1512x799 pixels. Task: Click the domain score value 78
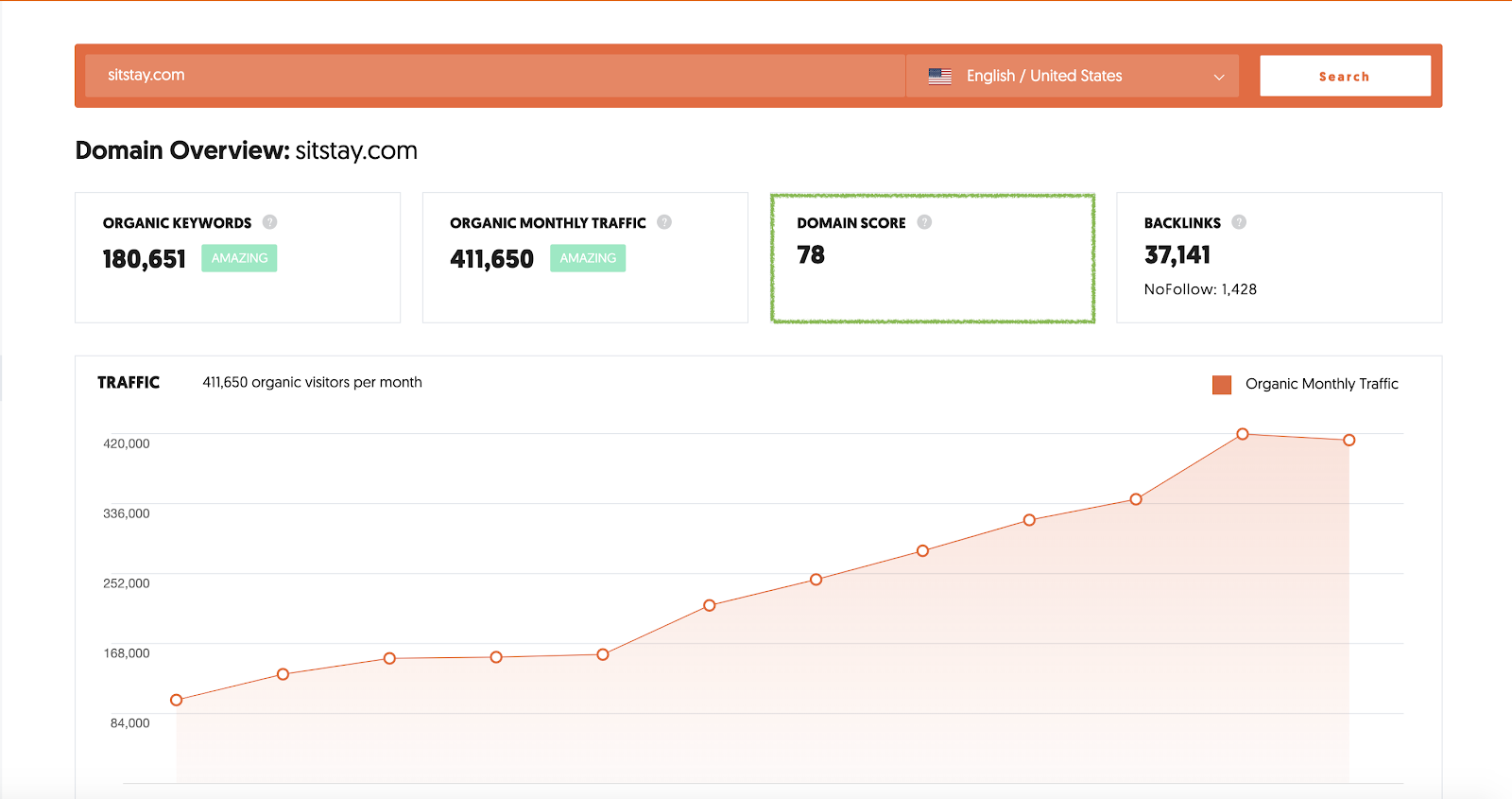811,255
